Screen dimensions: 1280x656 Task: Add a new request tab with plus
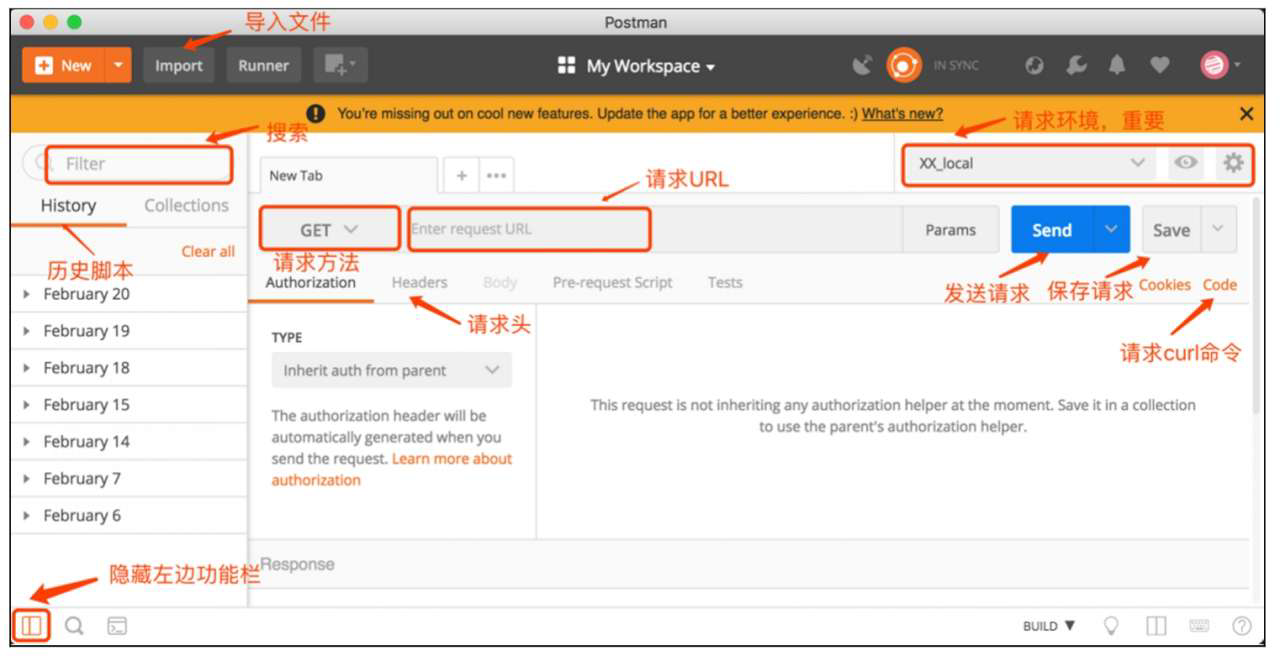[x=462, y=176]
